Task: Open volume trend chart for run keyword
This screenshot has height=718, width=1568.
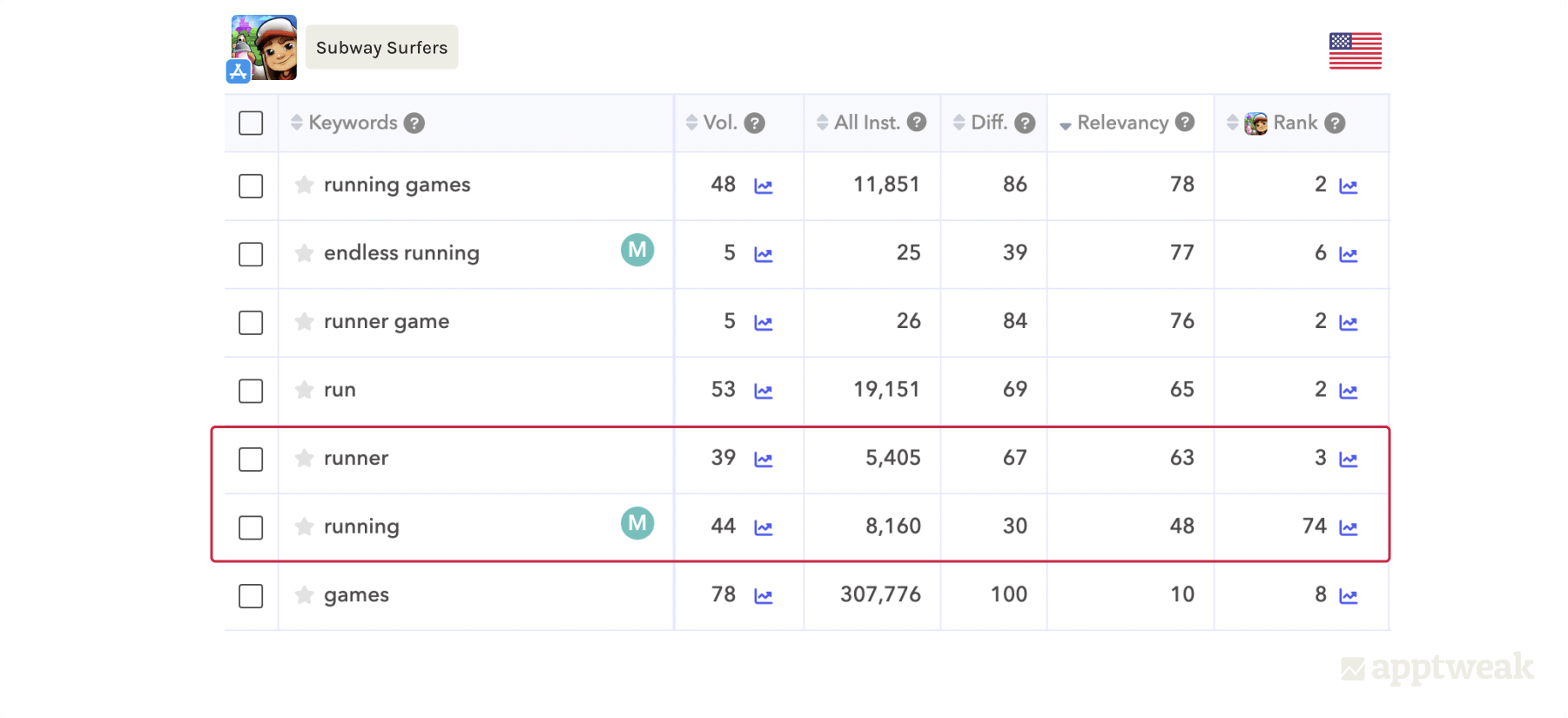Action: point(764,391)
